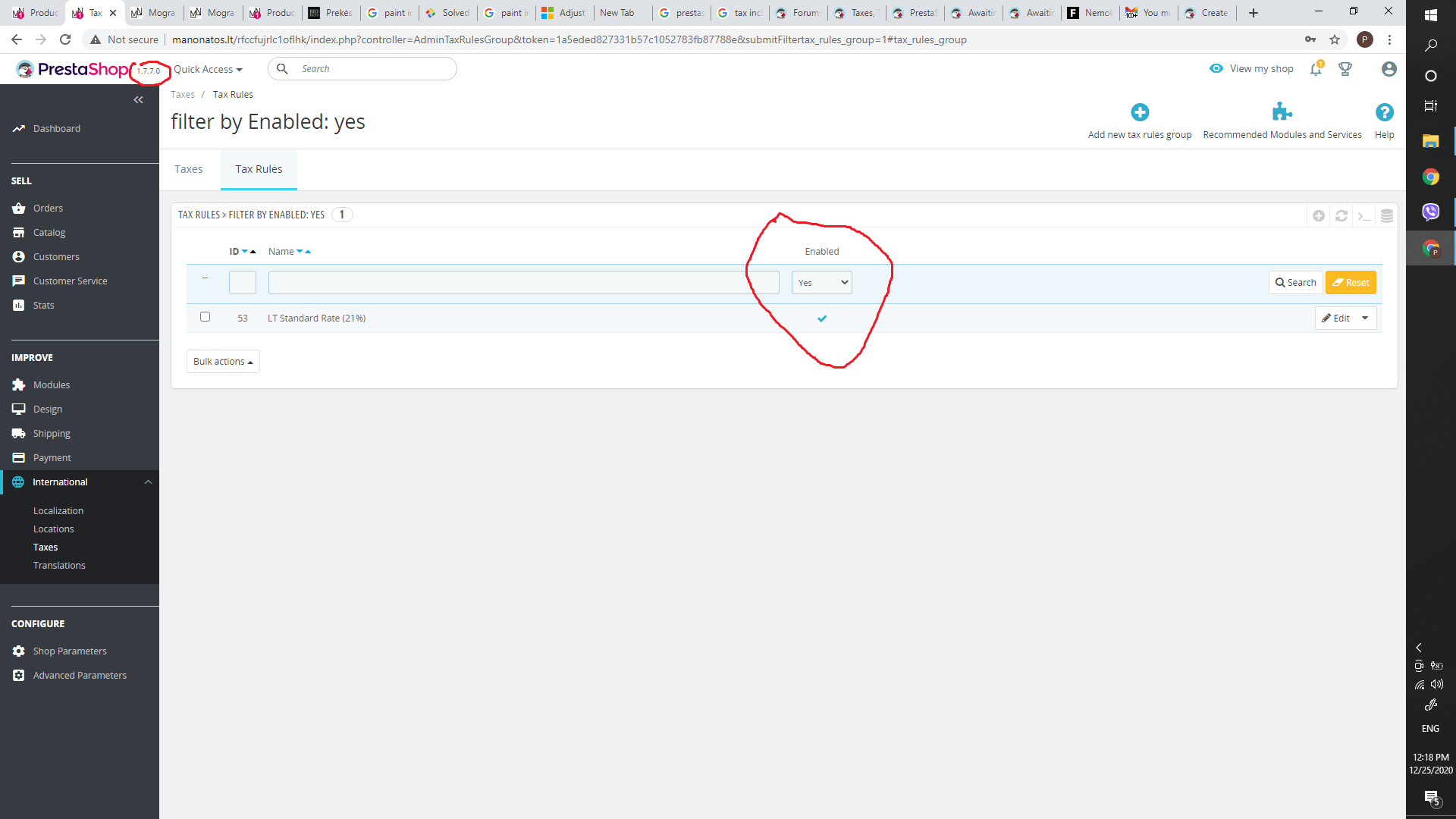Click the database export icon in panel header

pos(1386,216)
